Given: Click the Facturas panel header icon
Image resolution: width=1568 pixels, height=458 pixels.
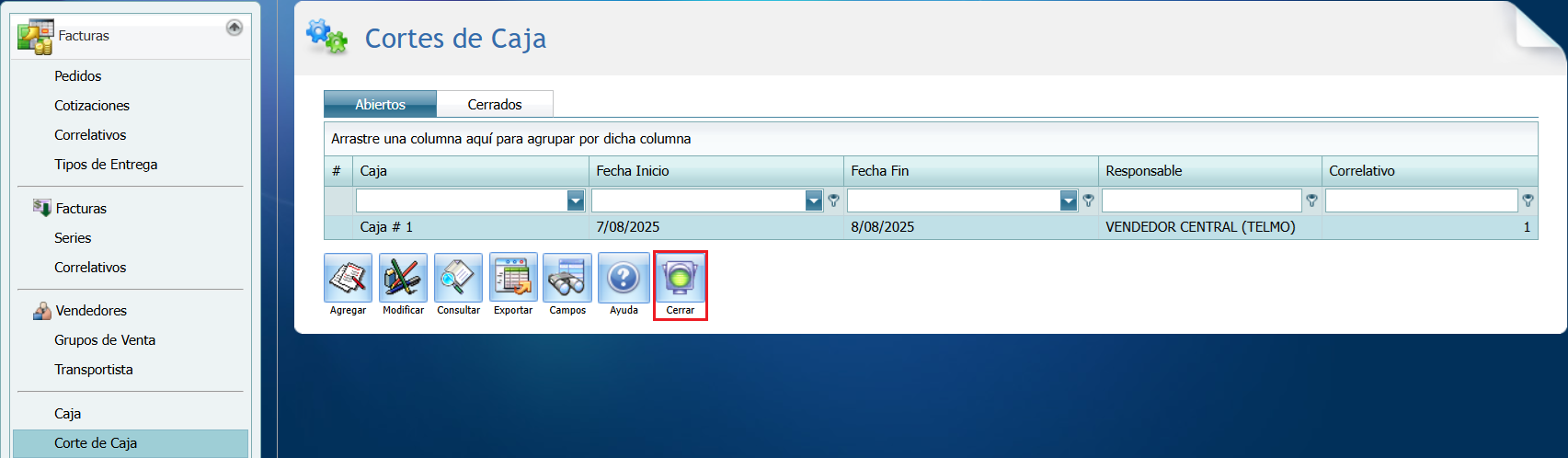Looking at the screenshot, I should (35, 37).
